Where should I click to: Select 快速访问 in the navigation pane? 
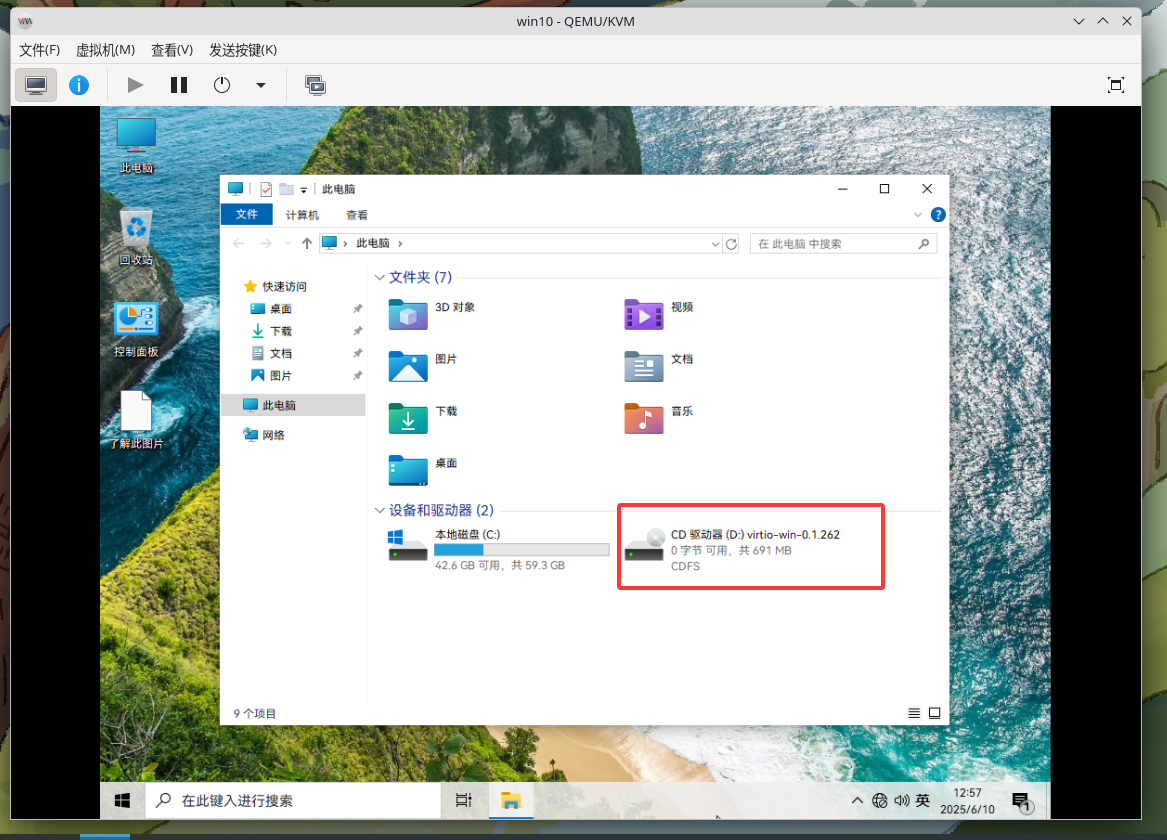point(275,286)
